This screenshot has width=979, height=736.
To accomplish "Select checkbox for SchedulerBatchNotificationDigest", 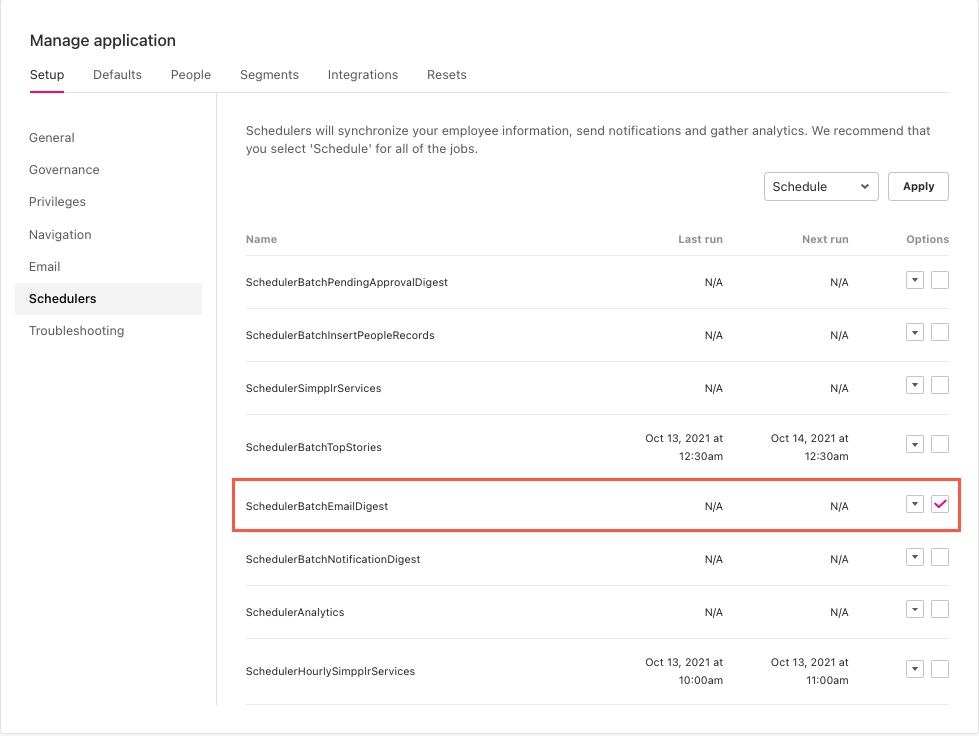I will click(x=940, y=557).
